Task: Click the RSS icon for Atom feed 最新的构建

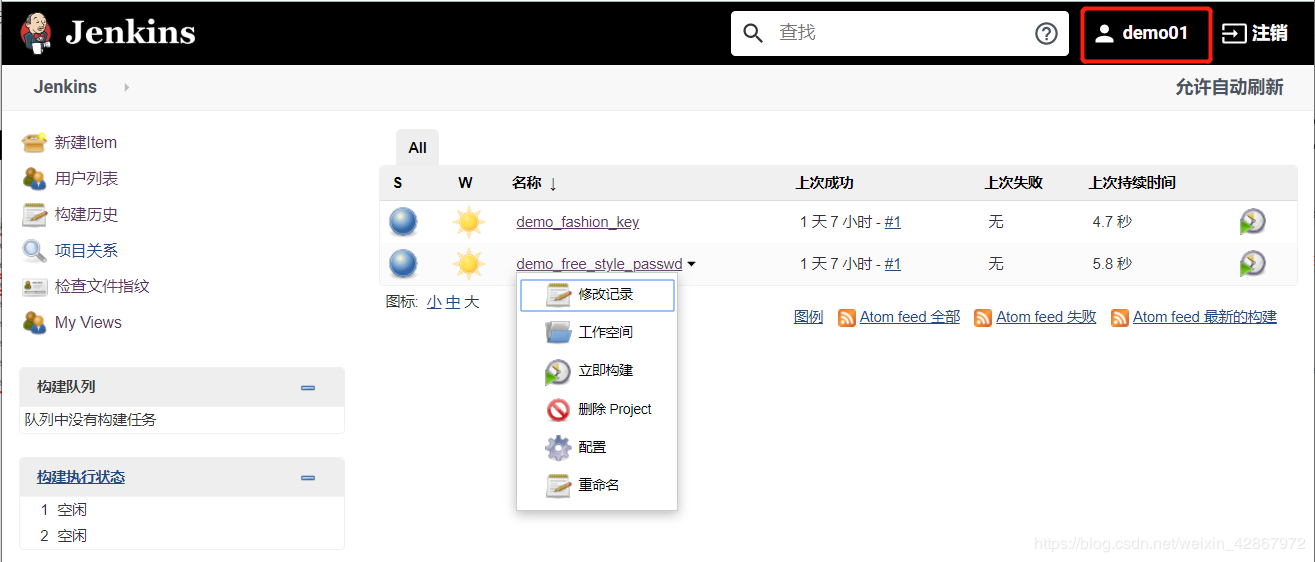Action: [1120, 317]
